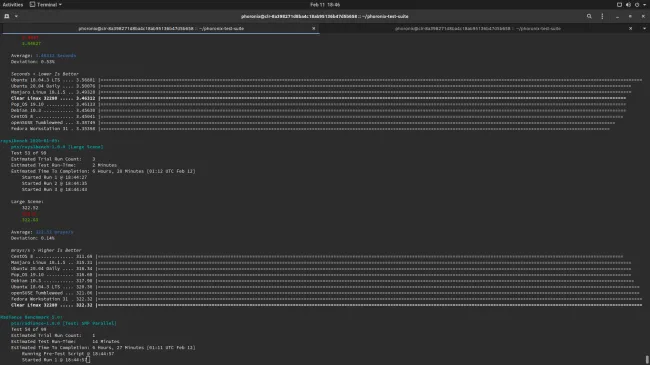Click 'Deviation: 0.53%' line
The width and height of the screenshot is (650, 365).
[x=33, y=61]
